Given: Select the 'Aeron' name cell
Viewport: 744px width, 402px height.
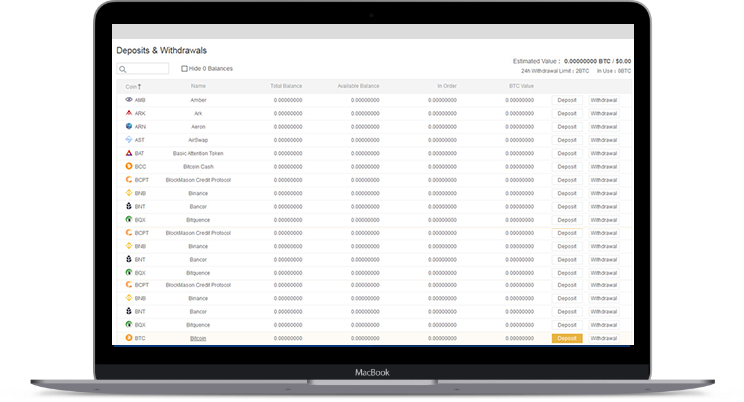Looking at the screenshot, I should 198,127.
